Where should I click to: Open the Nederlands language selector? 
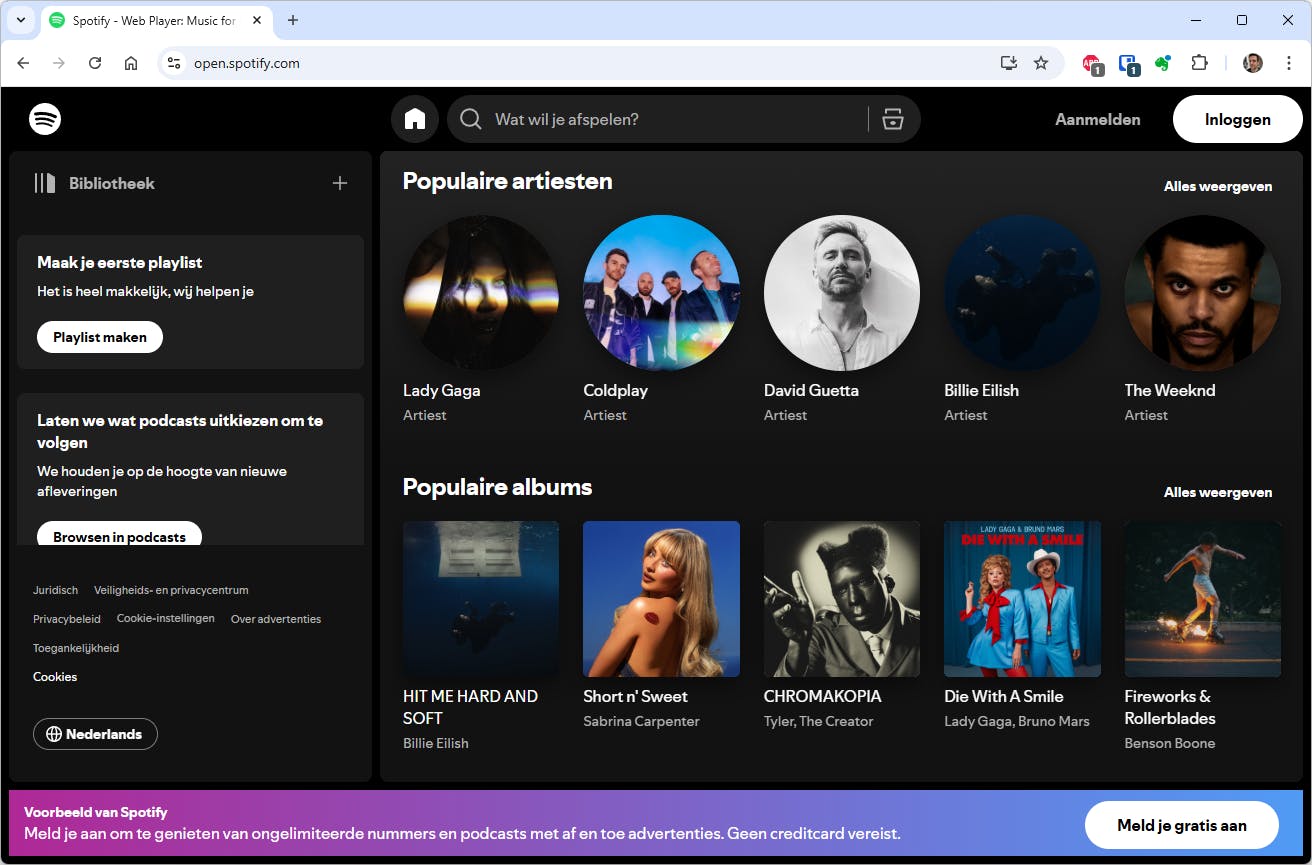tap(95, 734)
